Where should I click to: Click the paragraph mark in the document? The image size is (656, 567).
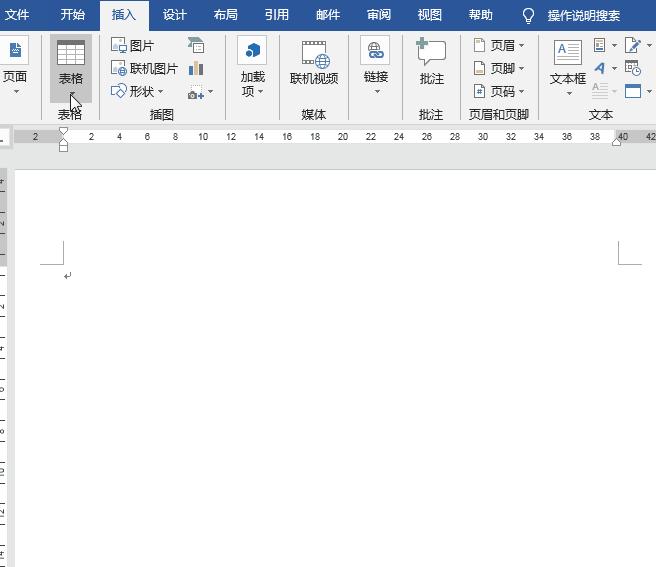point(68,275)
